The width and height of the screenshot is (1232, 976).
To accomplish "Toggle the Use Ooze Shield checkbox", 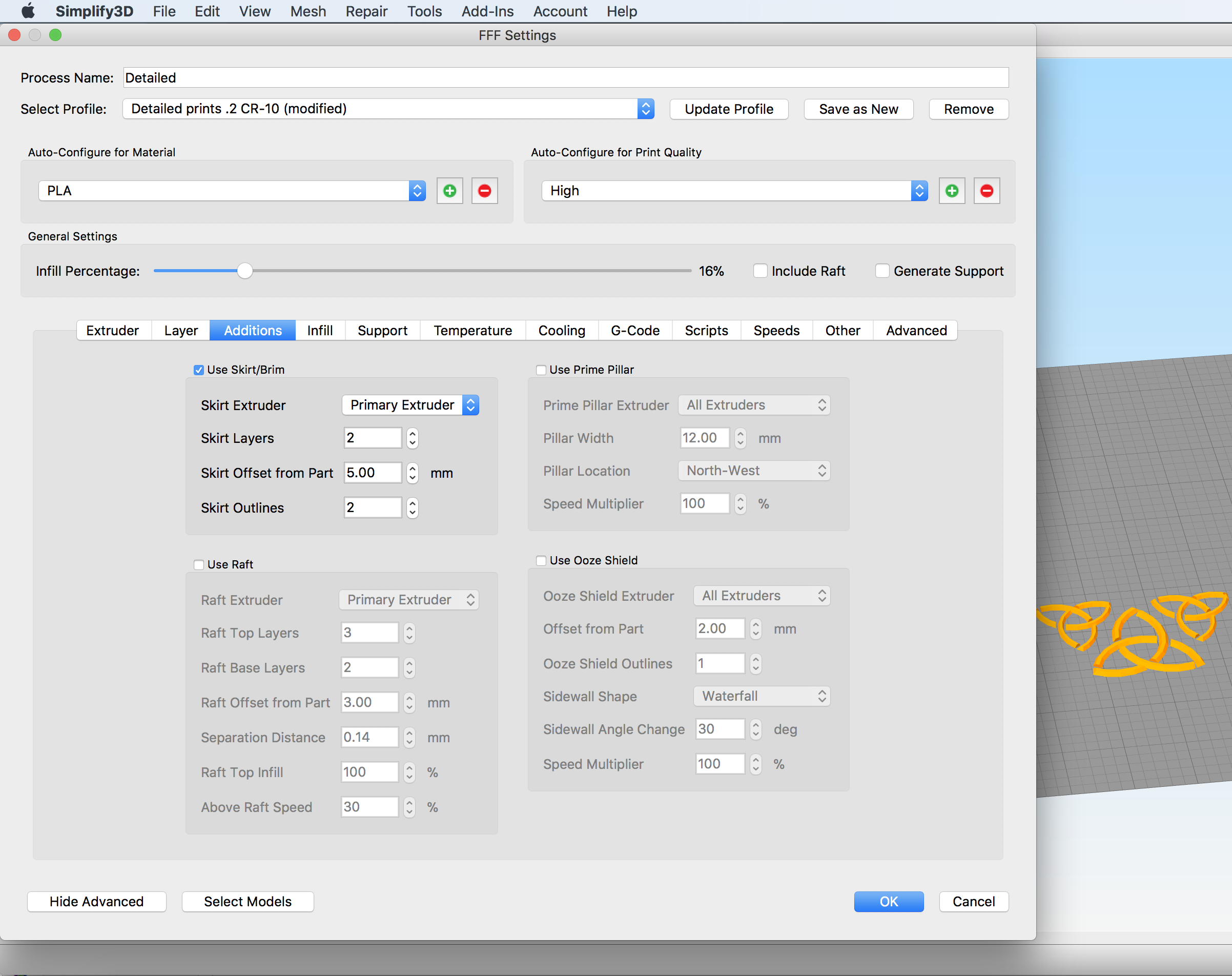I will [x=541, y=561].
